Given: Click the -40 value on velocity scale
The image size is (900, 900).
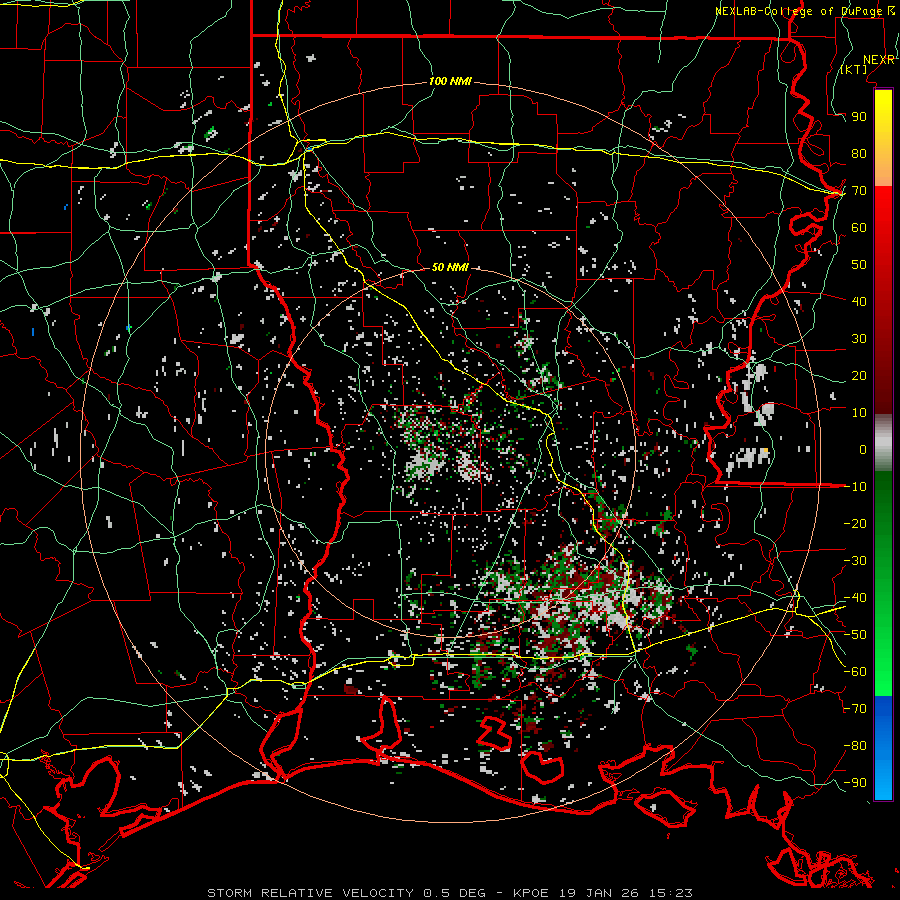Looking at the screenshot, I should (x=855, y=598).
